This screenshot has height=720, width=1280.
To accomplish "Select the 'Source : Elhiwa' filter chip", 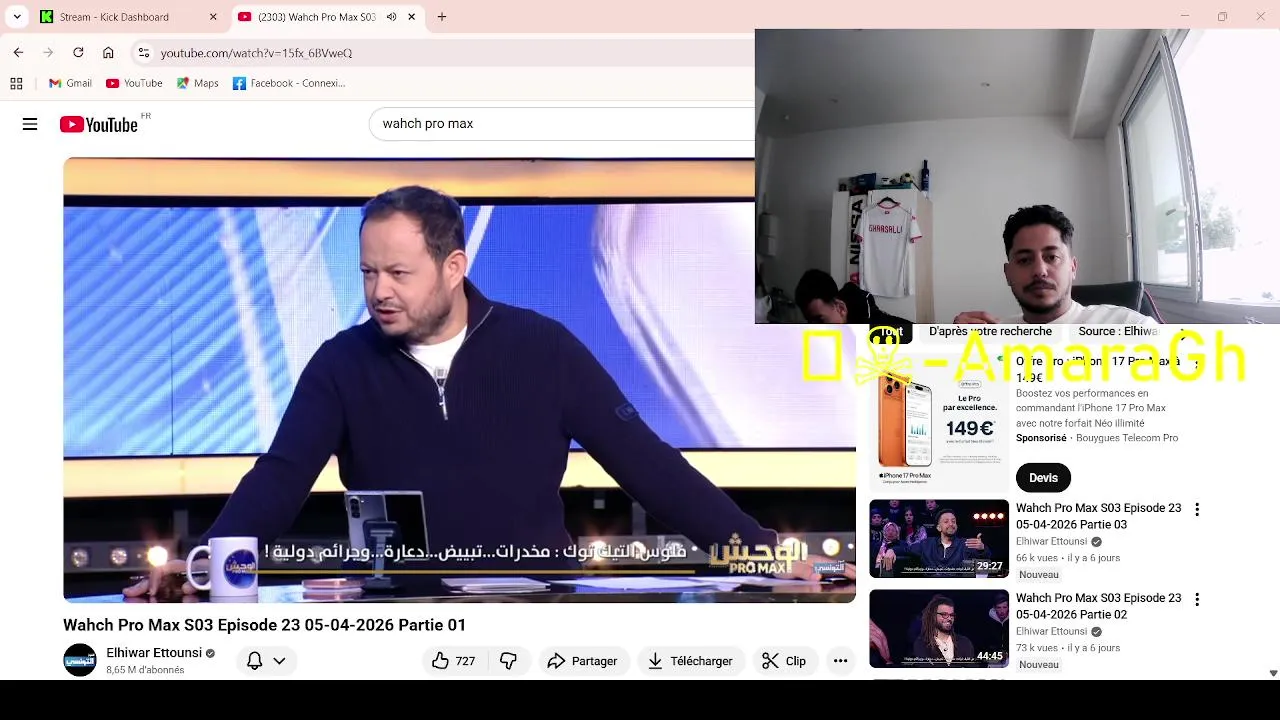I will [1118, 331].
